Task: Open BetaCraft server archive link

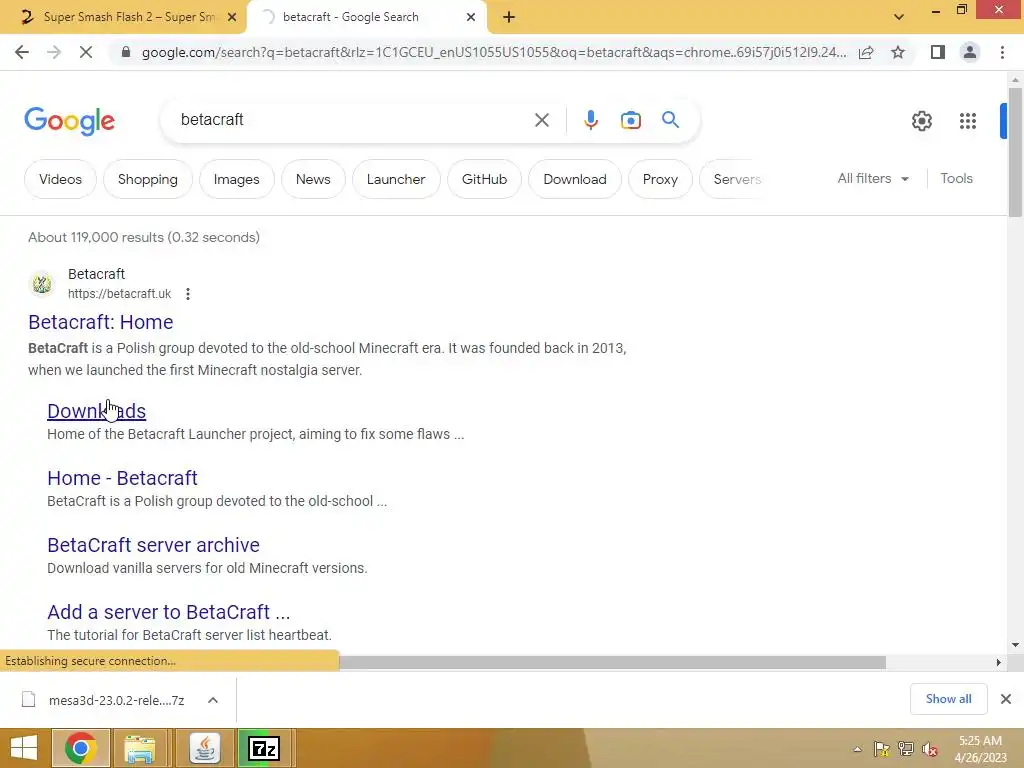Action: [x=153, y=545]
